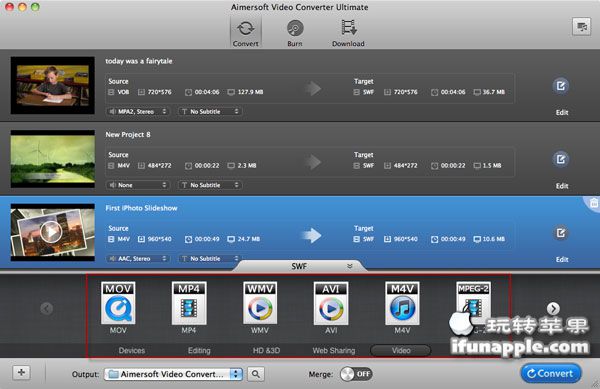The height and width of the screenshot is (389, 600).
Task: Click edit icon for First iPhoto Slideshow
Action: 561,233
